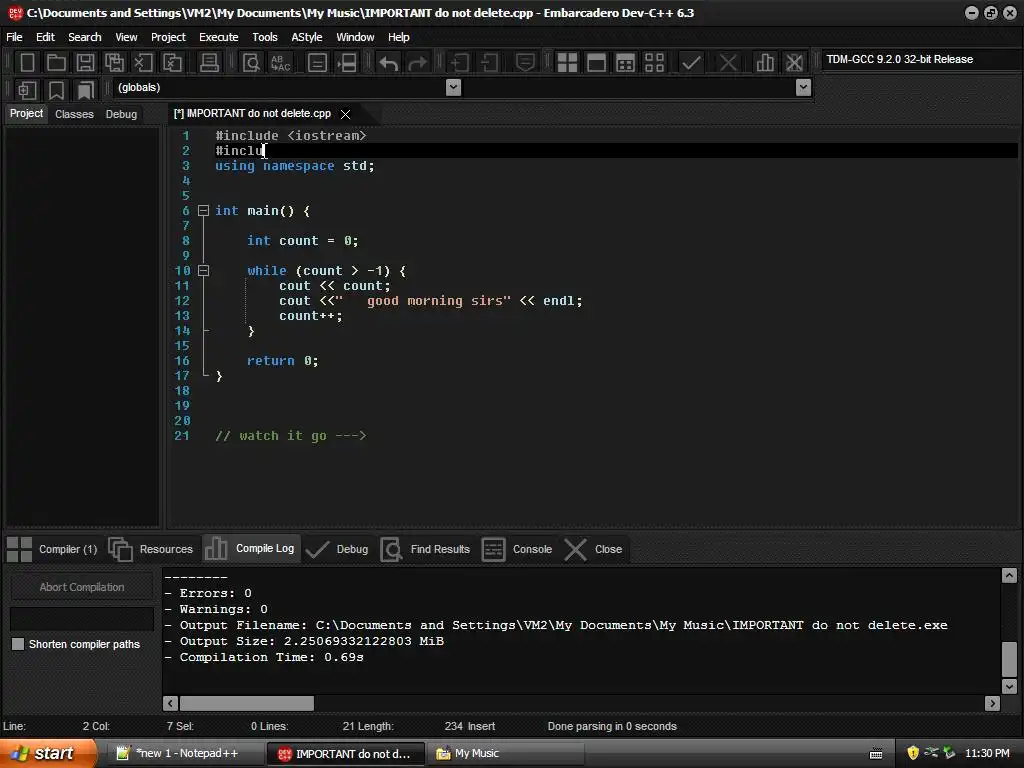The height and width of the screenshot is (768, 1024).
Task: Click the Debug checkmark toolbar icon
Action: click(x=691, y=63)
